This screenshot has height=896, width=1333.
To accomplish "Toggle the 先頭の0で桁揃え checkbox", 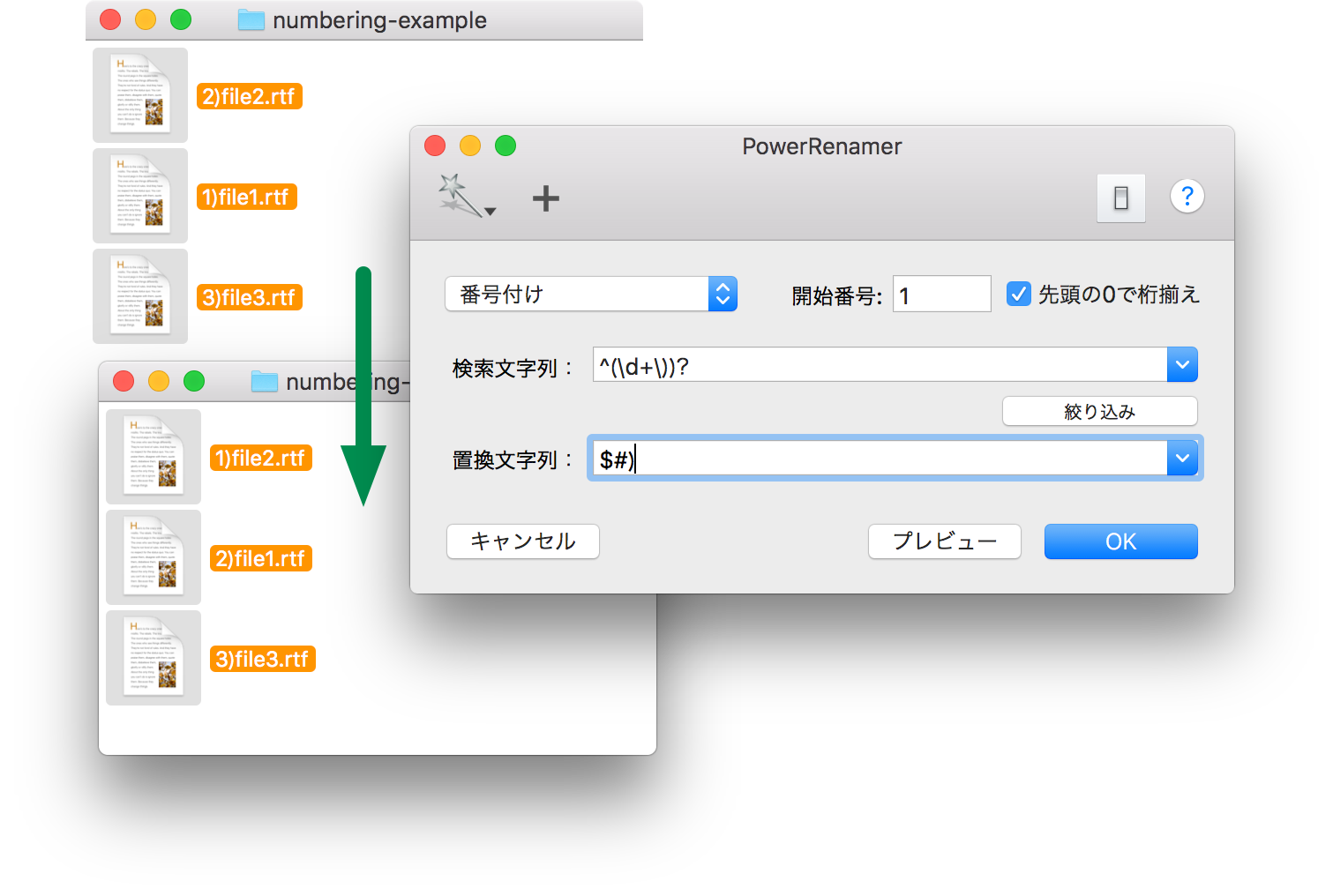I will point(1019,294).
